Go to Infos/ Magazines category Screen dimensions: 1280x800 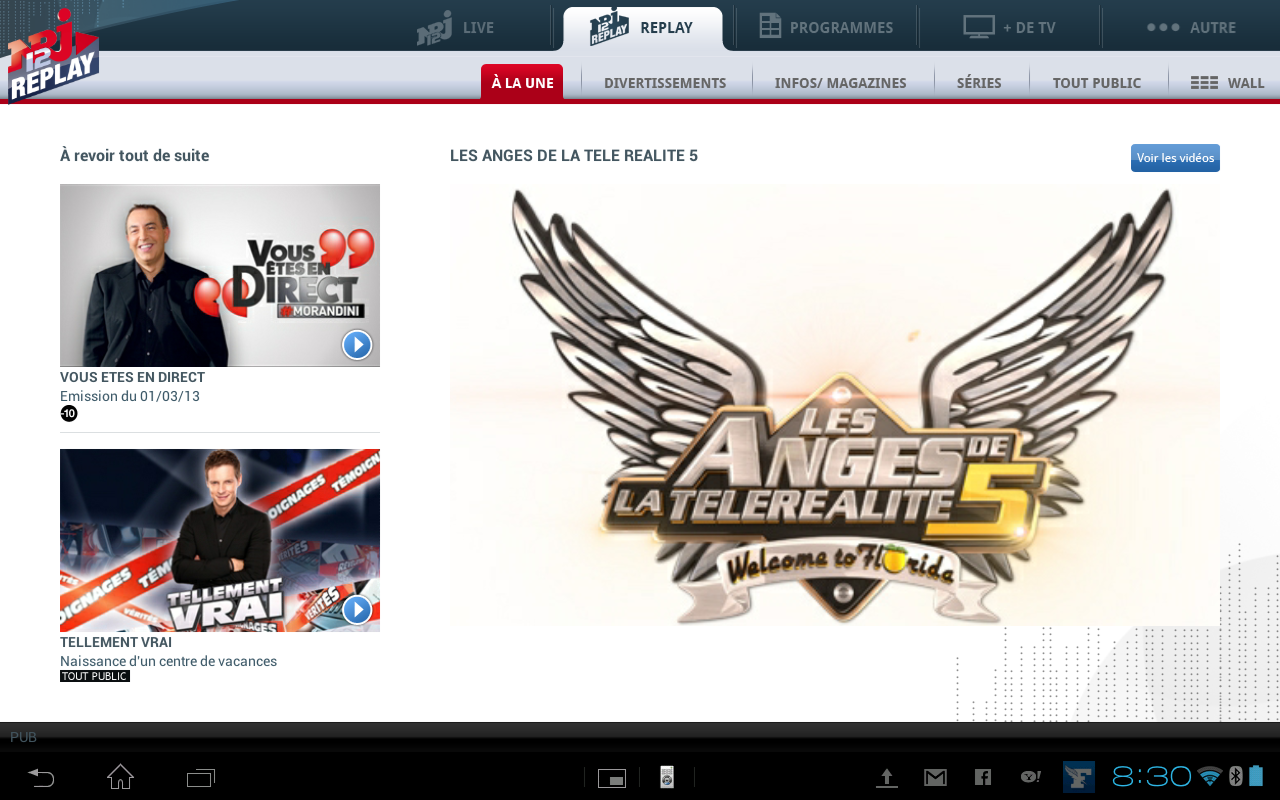pyautogui.click(x=840, y=83)
